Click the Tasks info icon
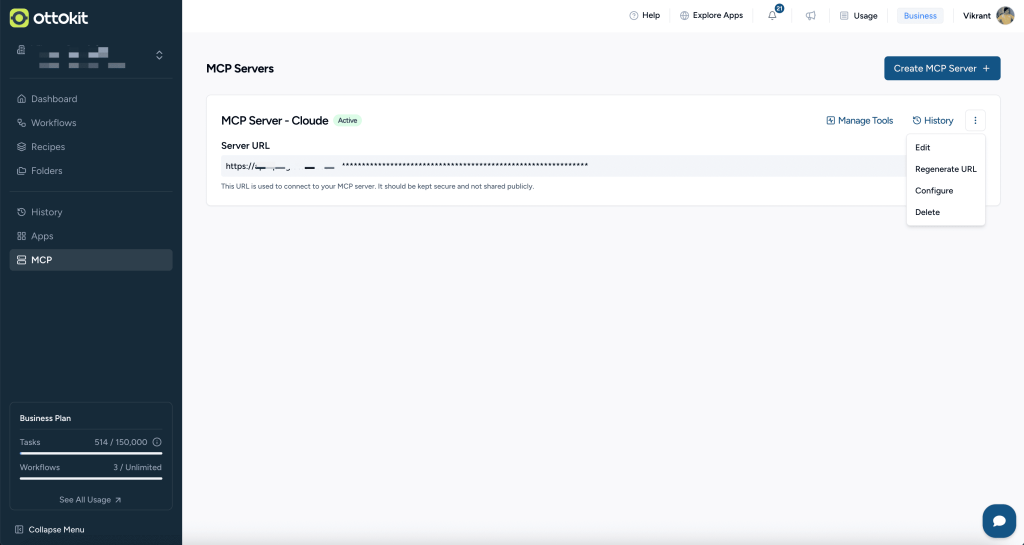 (x=157, y=442)
